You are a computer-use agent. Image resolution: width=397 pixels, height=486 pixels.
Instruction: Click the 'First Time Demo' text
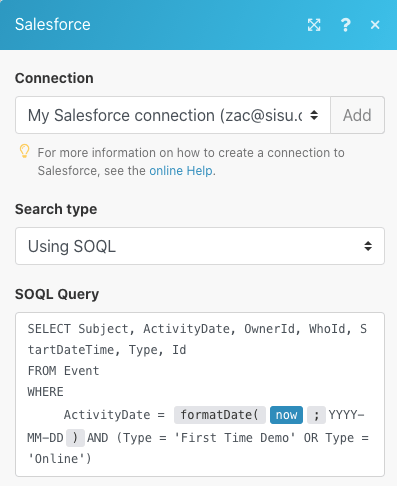pos(235,438)
